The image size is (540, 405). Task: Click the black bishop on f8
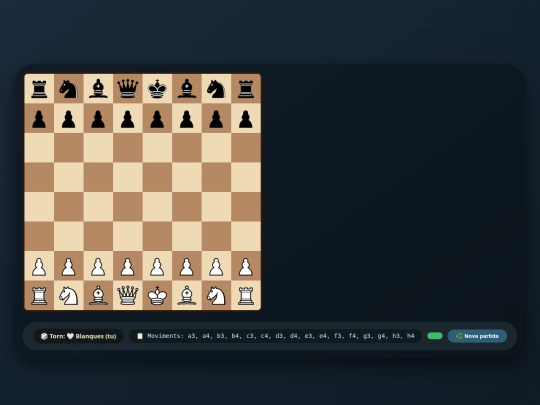pyautogui.click(x=187, y=89)
